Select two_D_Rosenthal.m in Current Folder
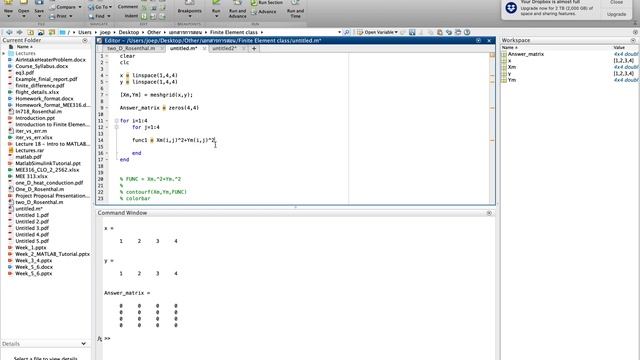 [39, 202]
